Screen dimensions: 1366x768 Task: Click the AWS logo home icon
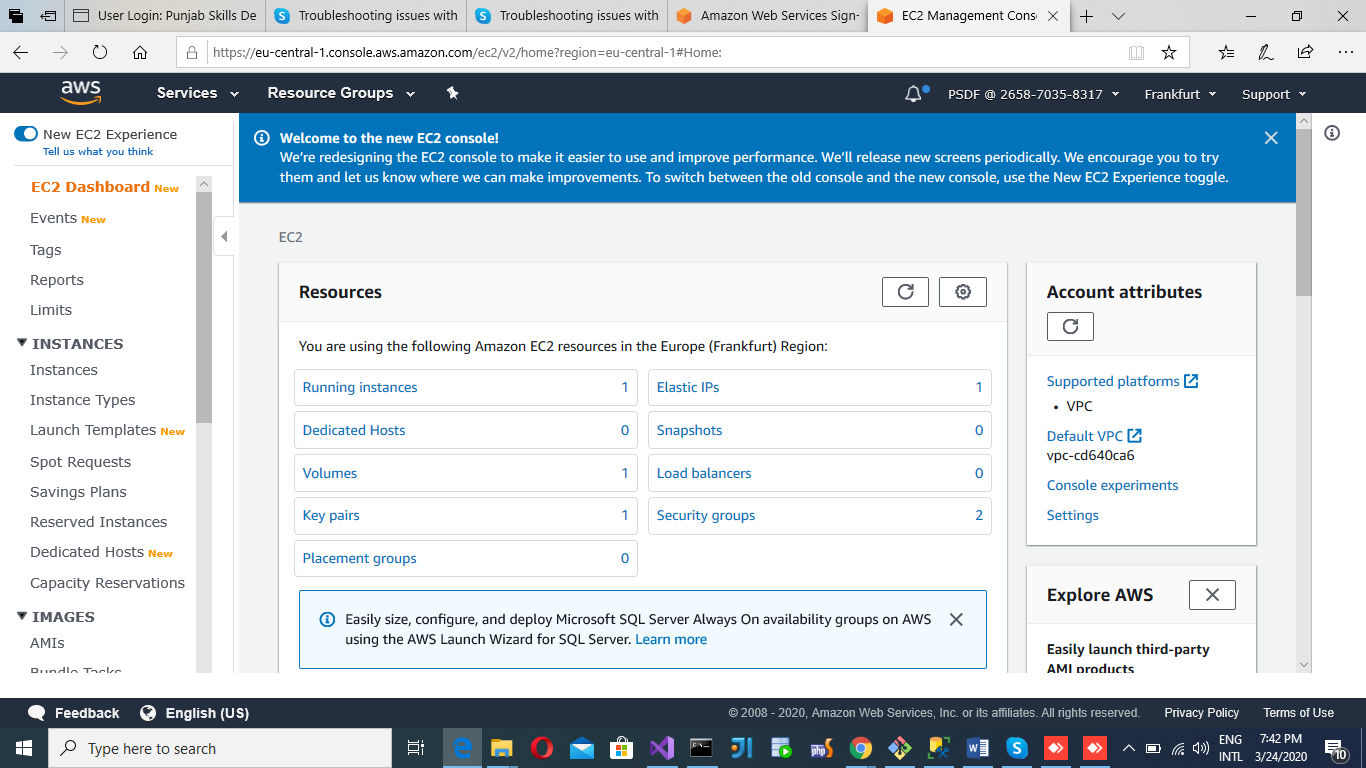(x=81, y=93)
